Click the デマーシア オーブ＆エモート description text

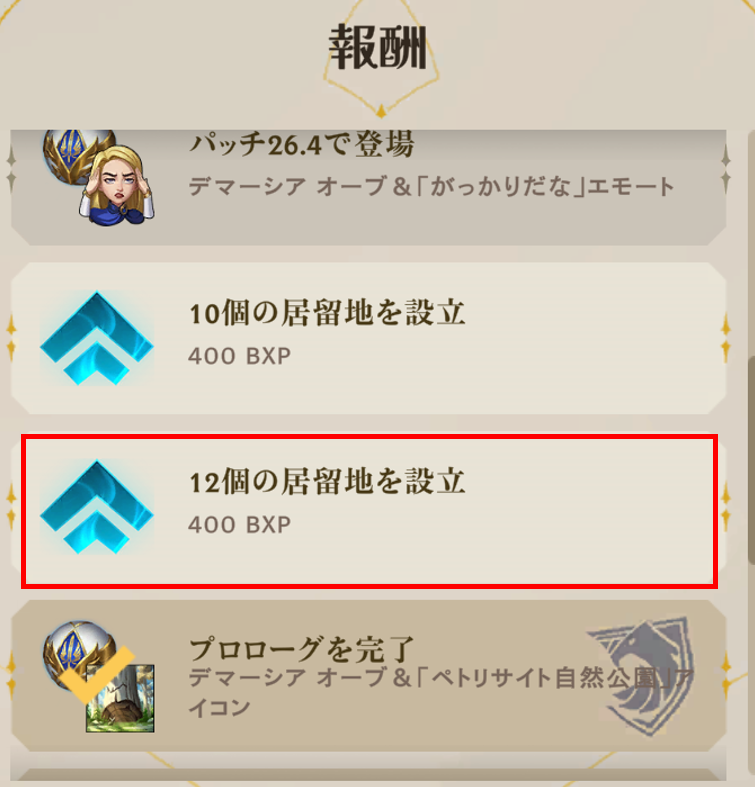tap(431, 186)
